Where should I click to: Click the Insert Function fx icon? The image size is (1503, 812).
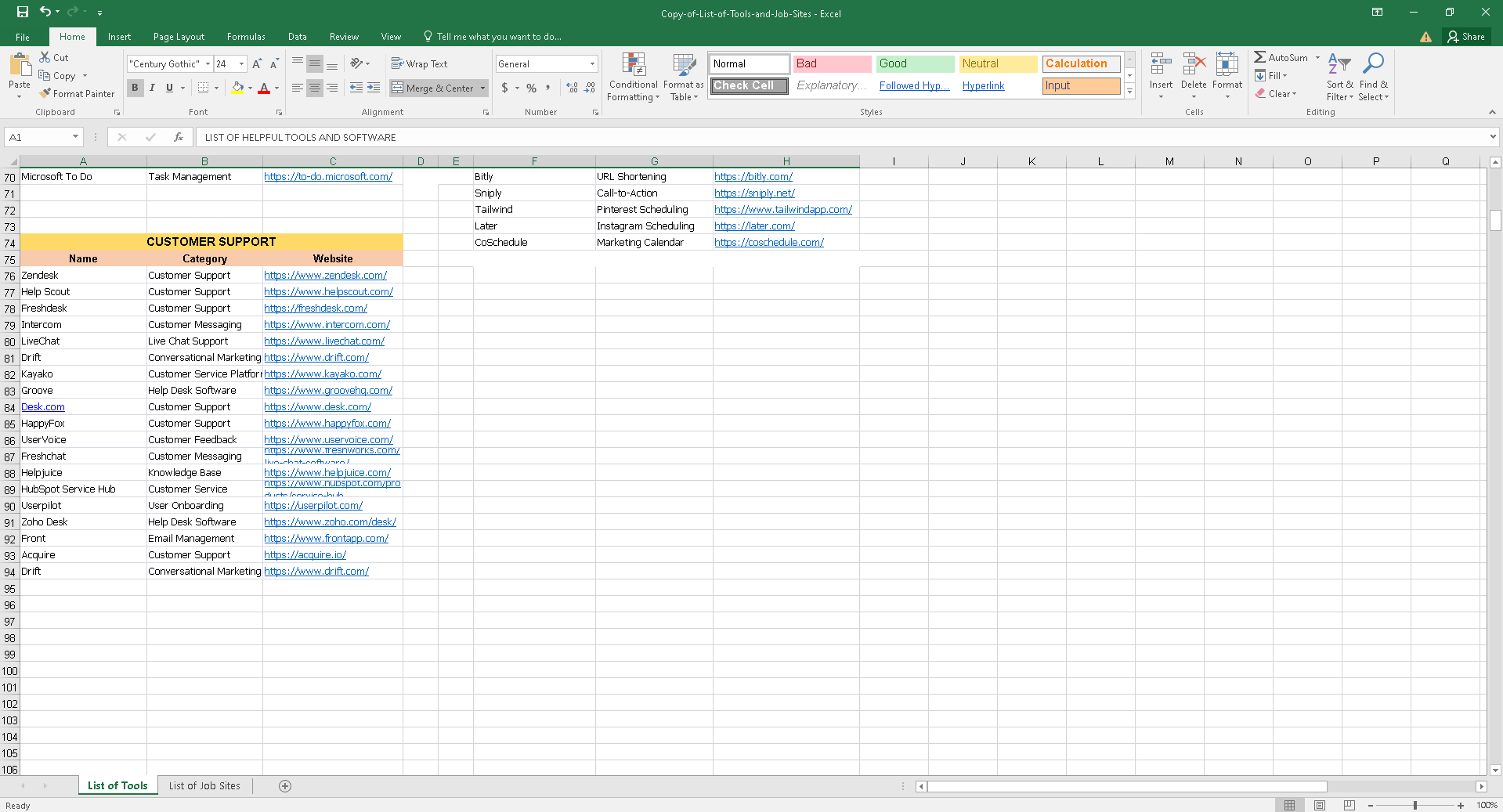(179, 137)
